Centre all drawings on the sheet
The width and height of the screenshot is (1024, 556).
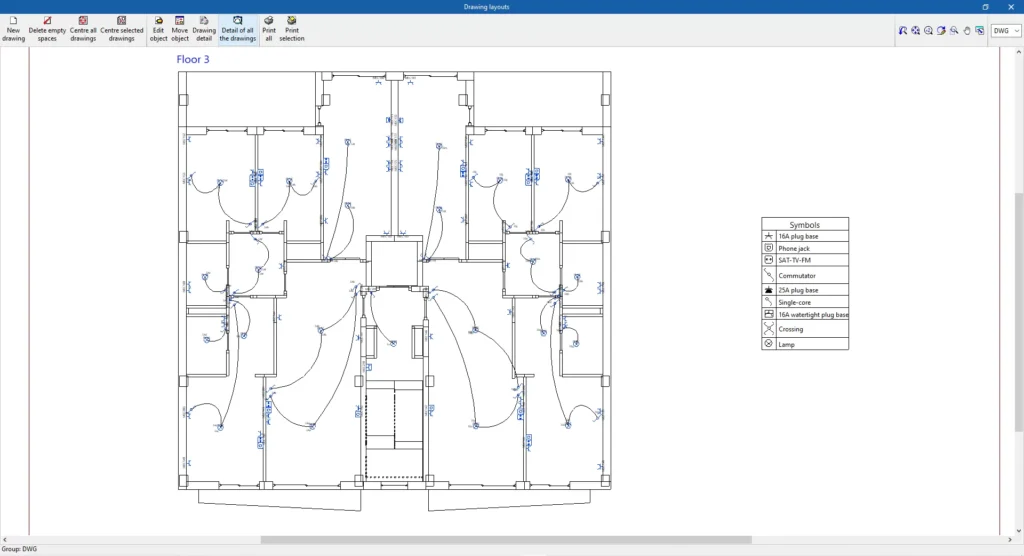tap(83, 29)
